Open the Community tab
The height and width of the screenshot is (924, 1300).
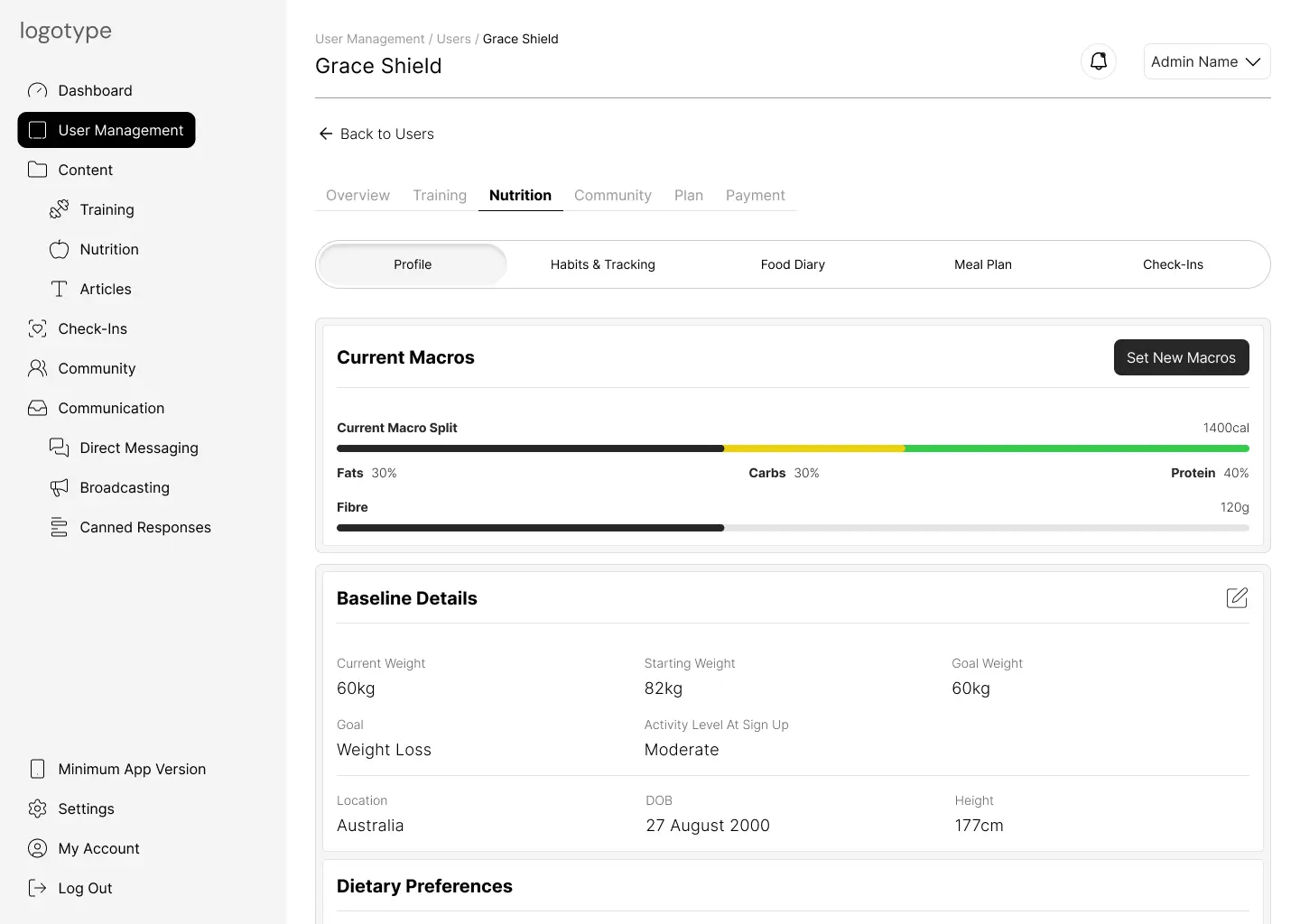pyautogui.click(x=612, y=195)
